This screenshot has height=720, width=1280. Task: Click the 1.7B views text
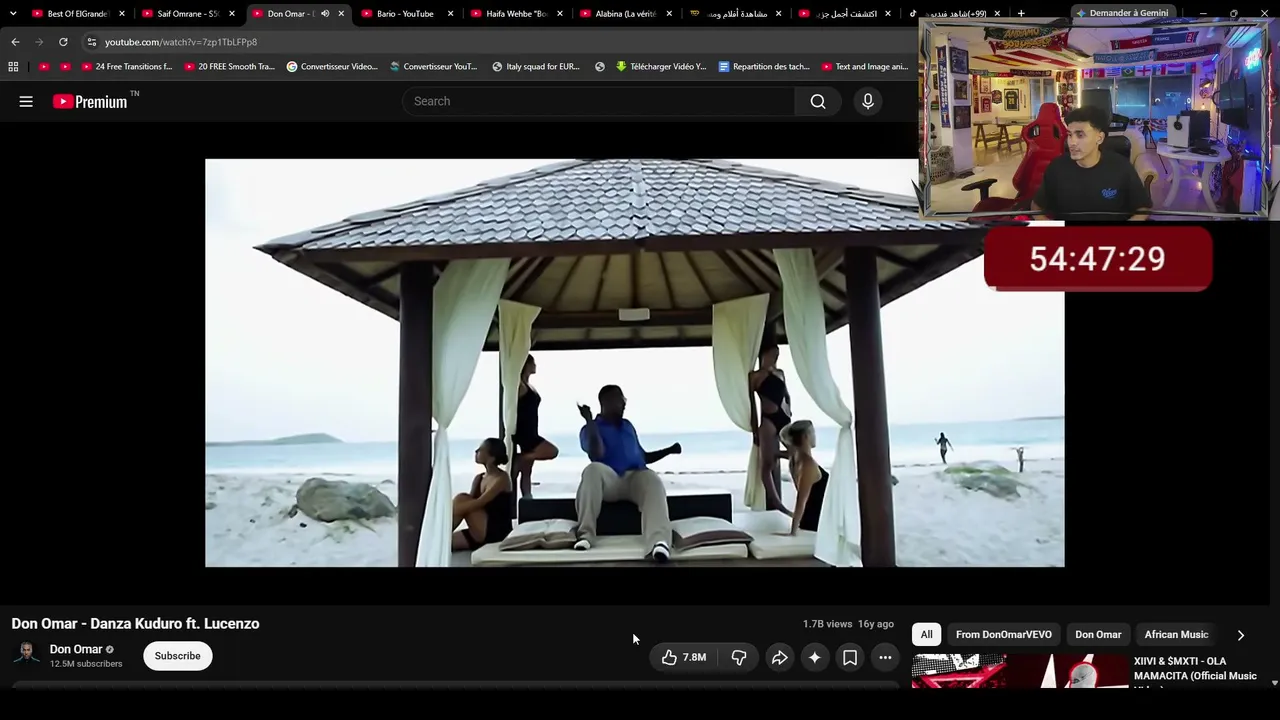tap(827, 624)
